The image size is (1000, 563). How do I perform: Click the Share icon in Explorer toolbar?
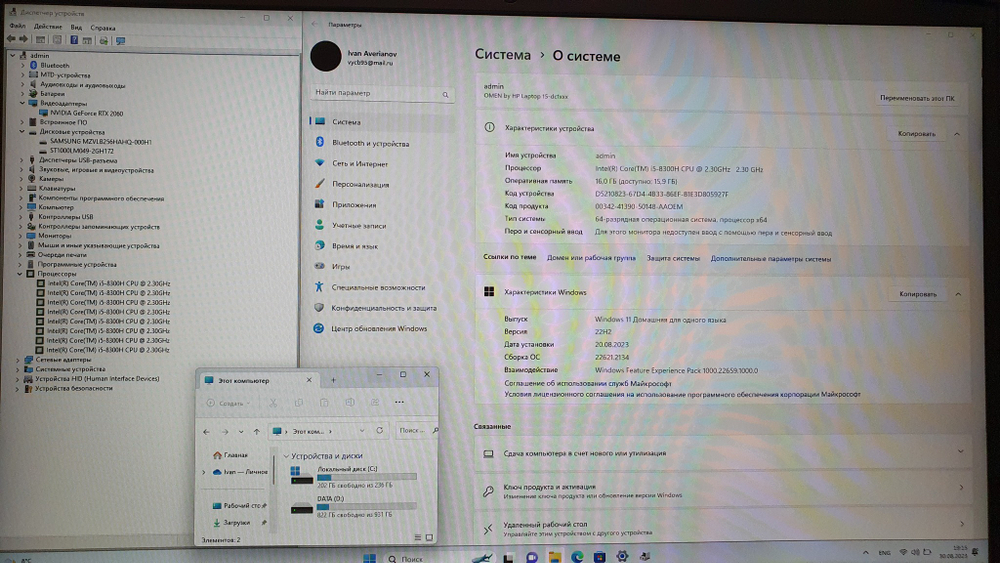(375, 402)
